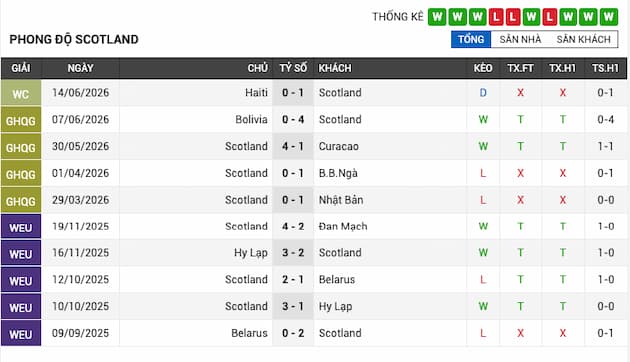Open the Curacao team link
Screen dimensions: 630x362
coord(338,146)
